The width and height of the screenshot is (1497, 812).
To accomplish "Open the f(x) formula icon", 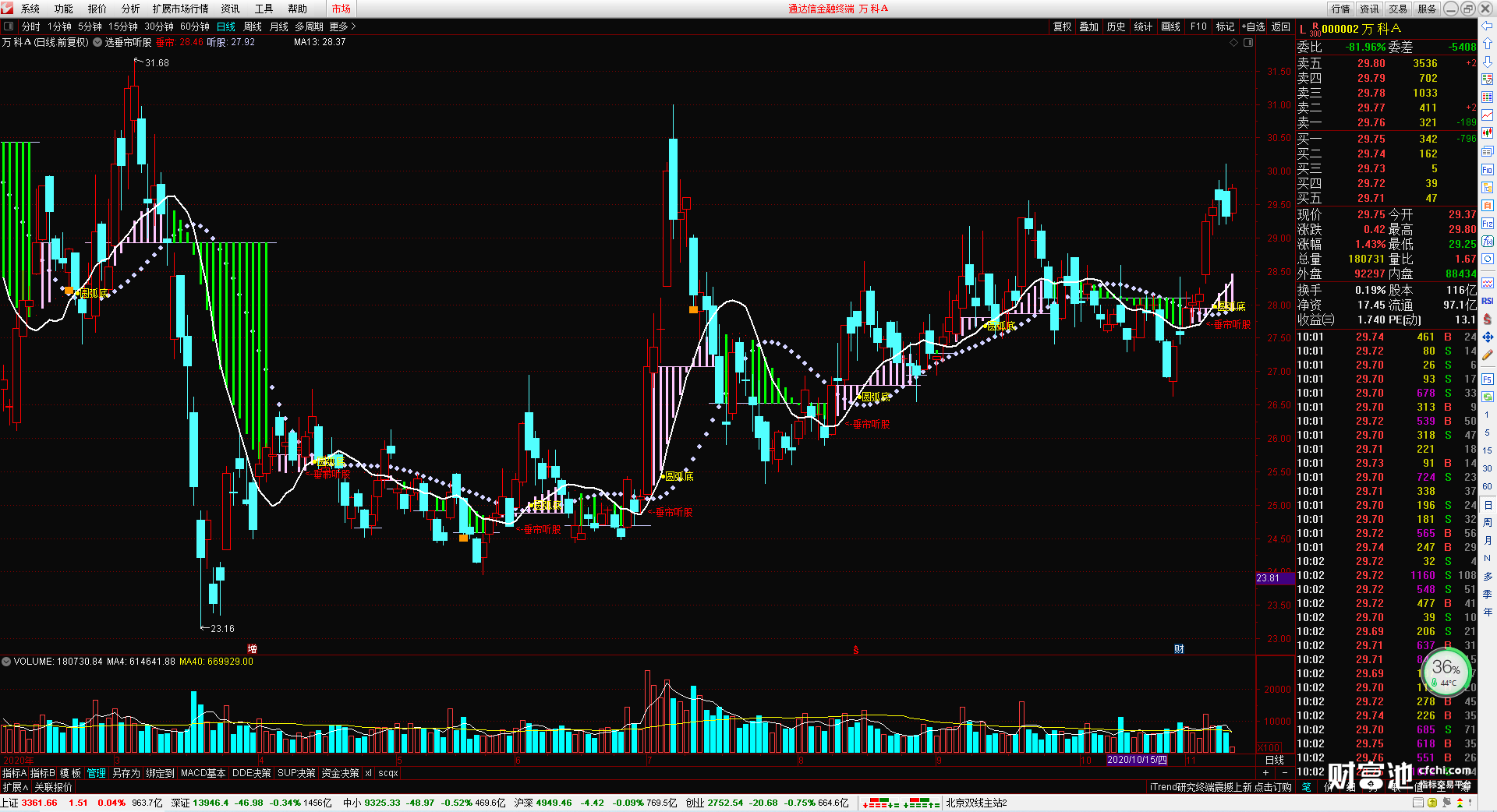I will (1487, 242).
